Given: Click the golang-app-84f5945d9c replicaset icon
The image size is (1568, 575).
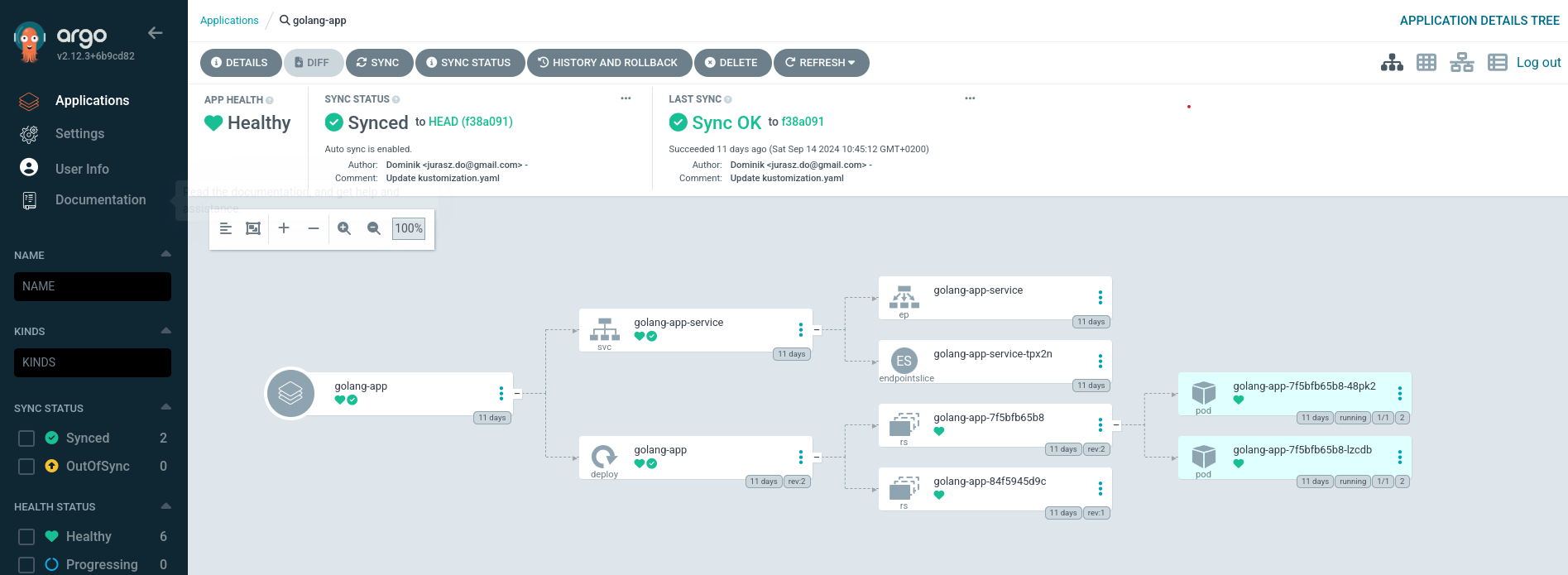Looking at the screenshot, I should tap(904, 488).
